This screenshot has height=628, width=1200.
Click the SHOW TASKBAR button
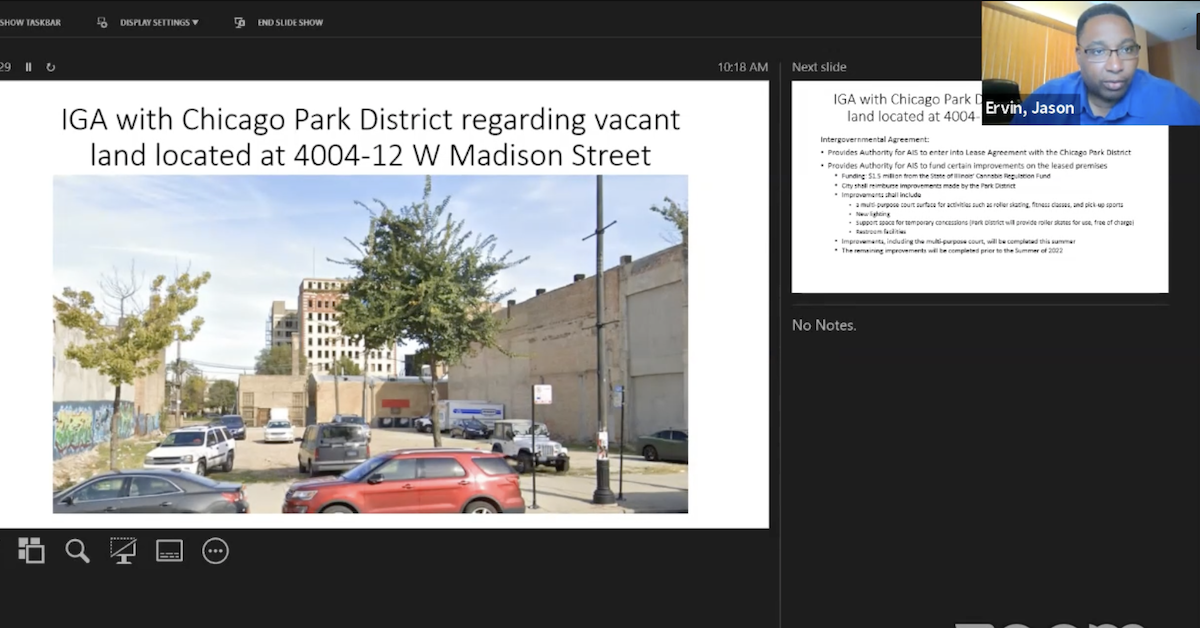(x=30, y=22)
